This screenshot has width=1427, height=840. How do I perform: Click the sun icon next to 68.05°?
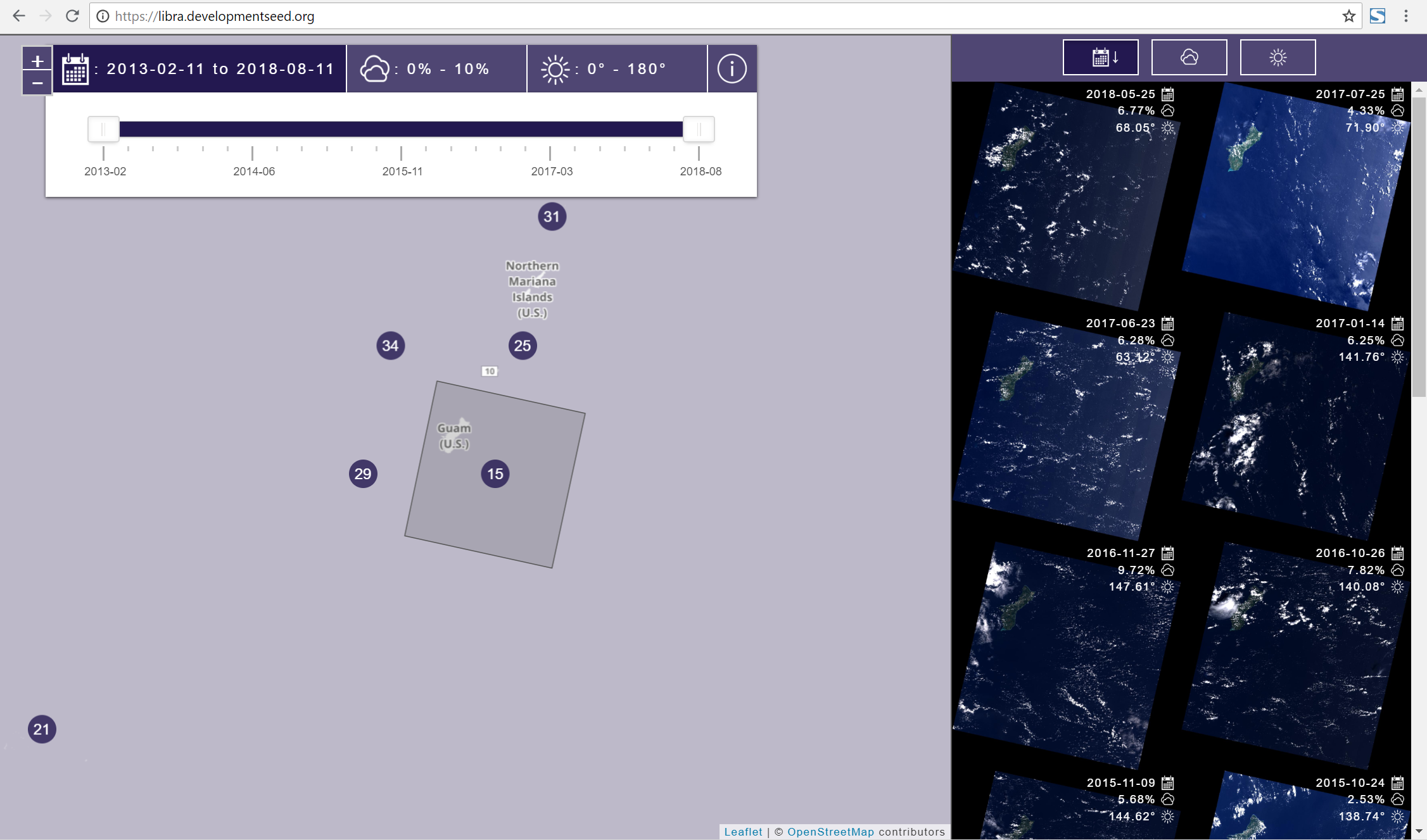[1168, 128]
